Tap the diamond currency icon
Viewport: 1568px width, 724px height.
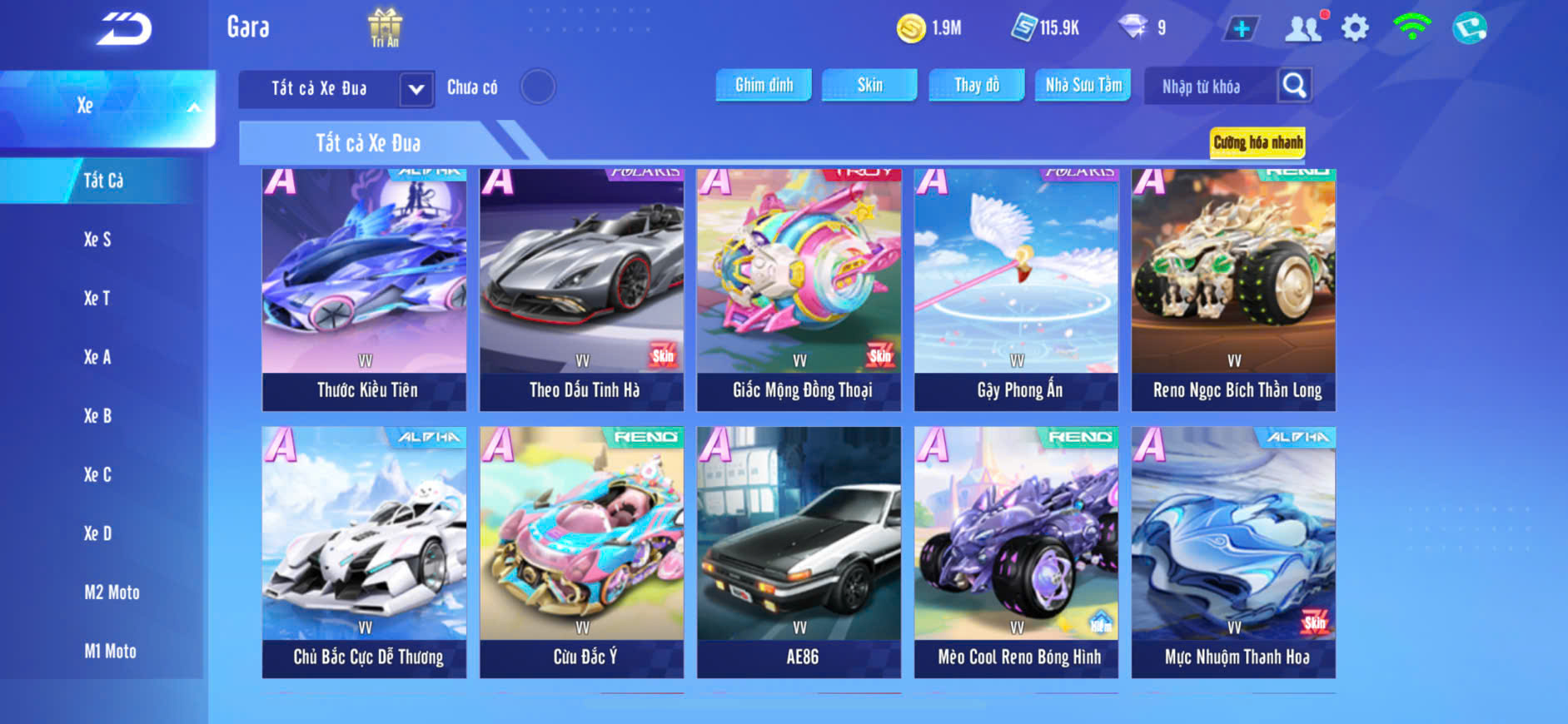point(1132,27)
